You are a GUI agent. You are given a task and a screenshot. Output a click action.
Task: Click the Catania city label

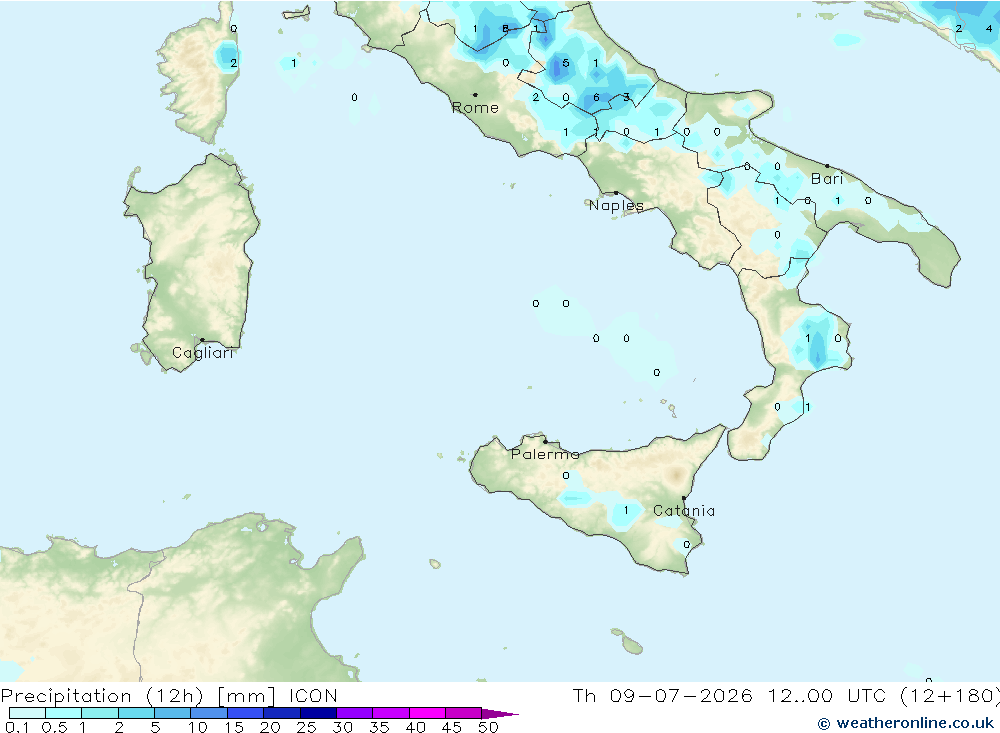pyautogui.click(x=684, y=510)
